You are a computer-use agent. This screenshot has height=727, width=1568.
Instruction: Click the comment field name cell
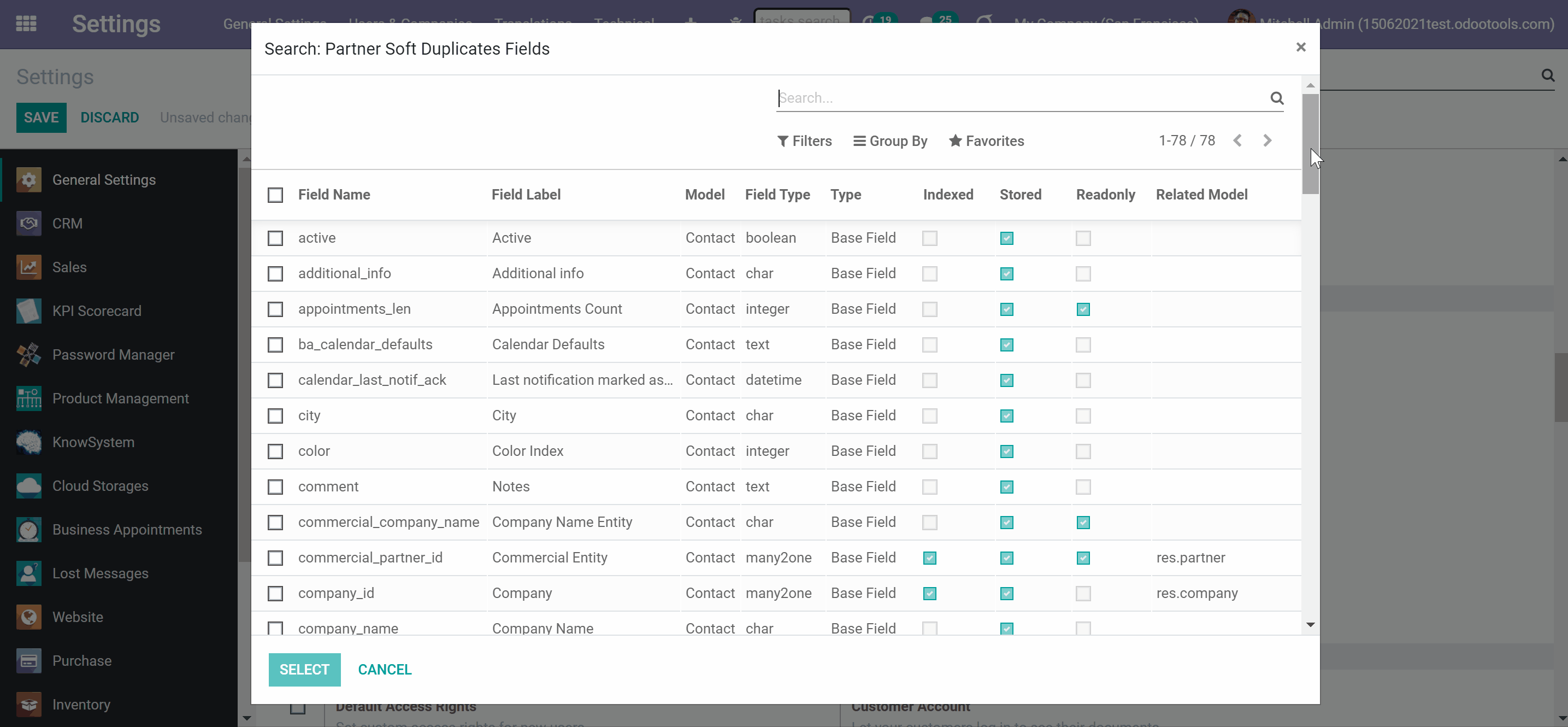(x=328, y=486)
